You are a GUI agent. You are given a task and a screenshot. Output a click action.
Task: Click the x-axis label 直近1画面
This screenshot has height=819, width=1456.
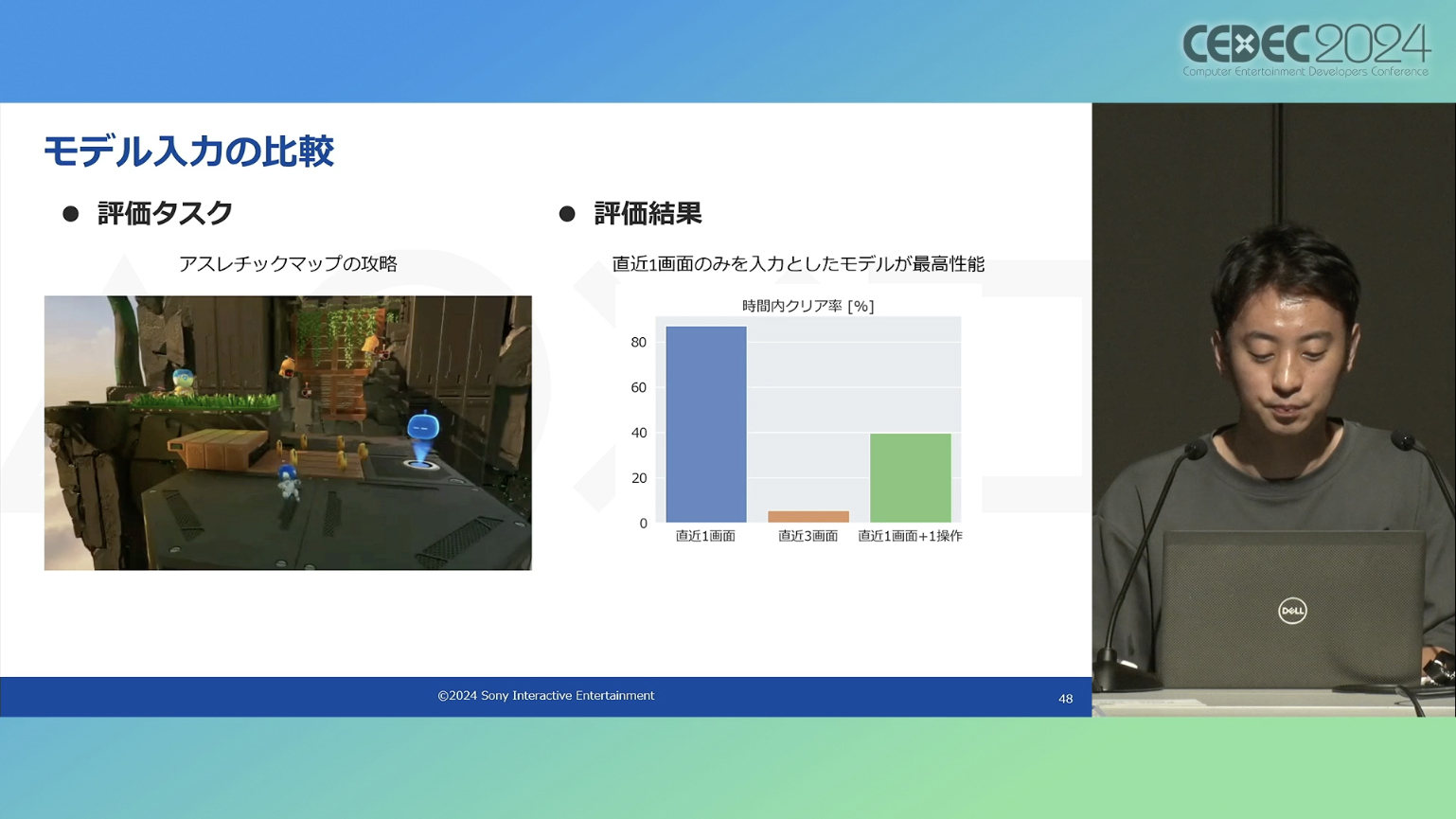[x=705, y=536]
